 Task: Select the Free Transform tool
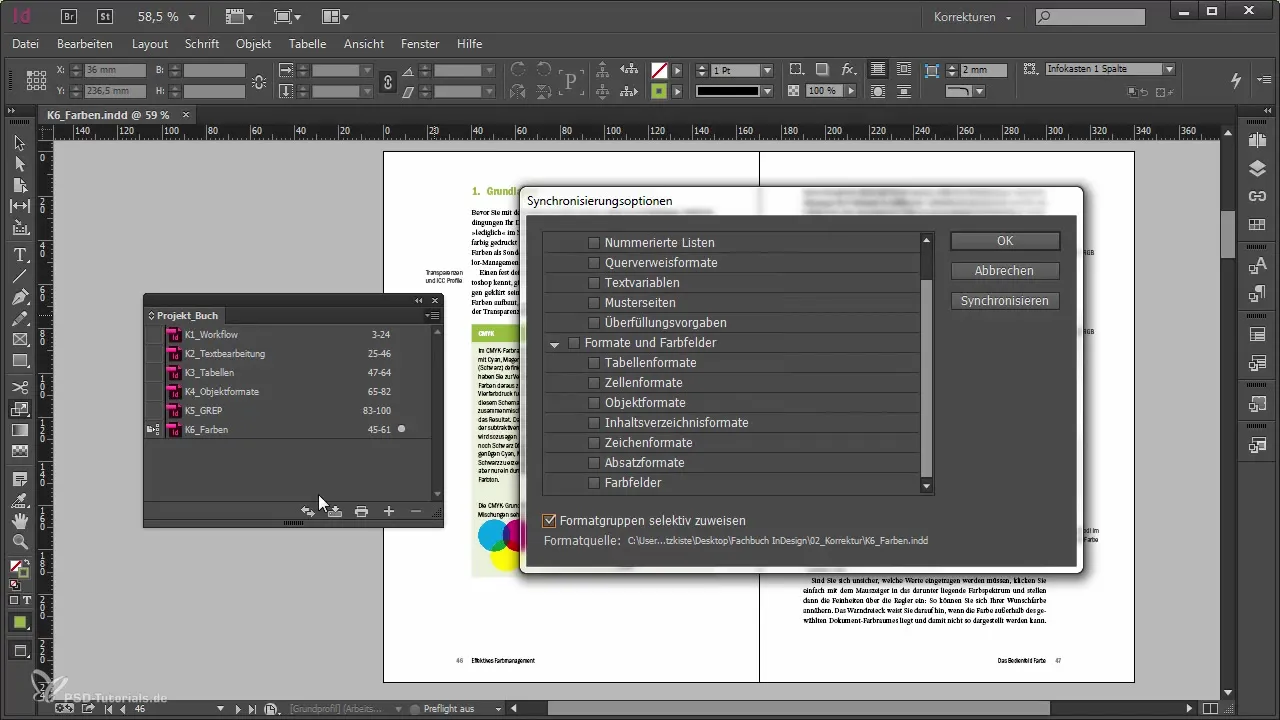(x=19, y=409)
